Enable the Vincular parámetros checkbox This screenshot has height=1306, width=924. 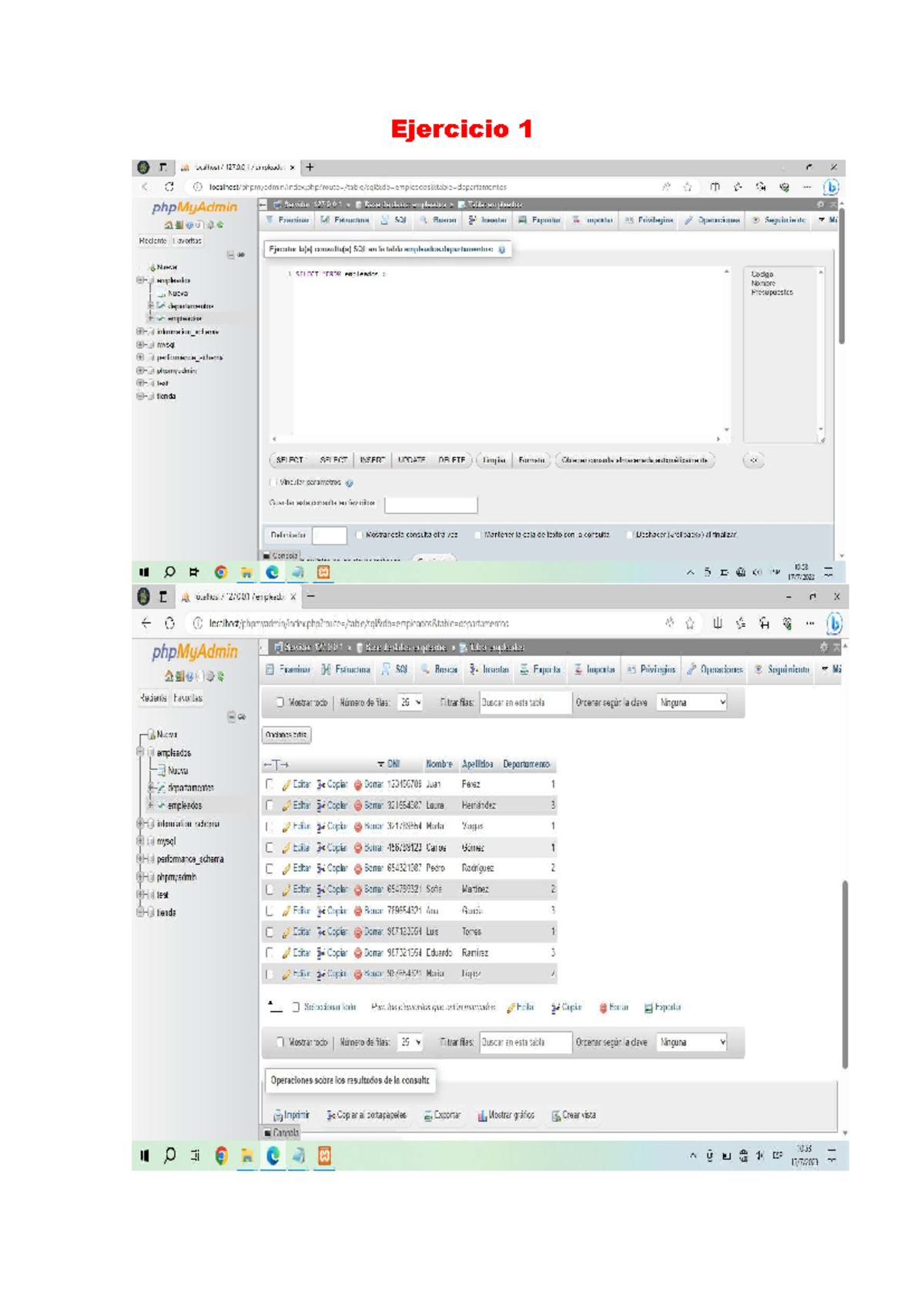coord(273,483)
